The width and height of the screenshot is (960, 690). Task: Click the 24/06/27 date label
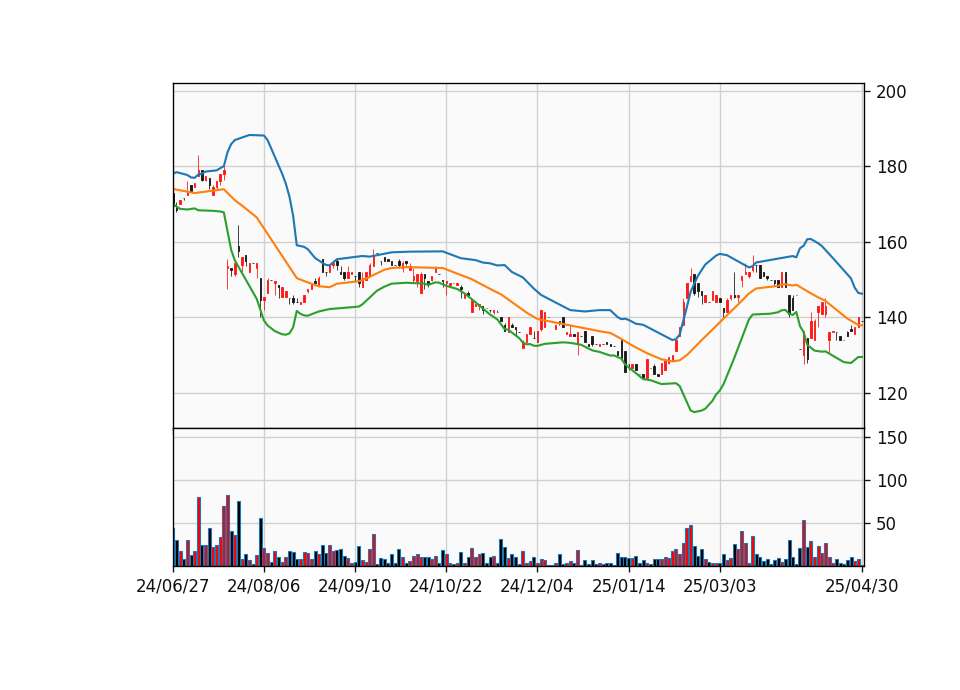173,587
